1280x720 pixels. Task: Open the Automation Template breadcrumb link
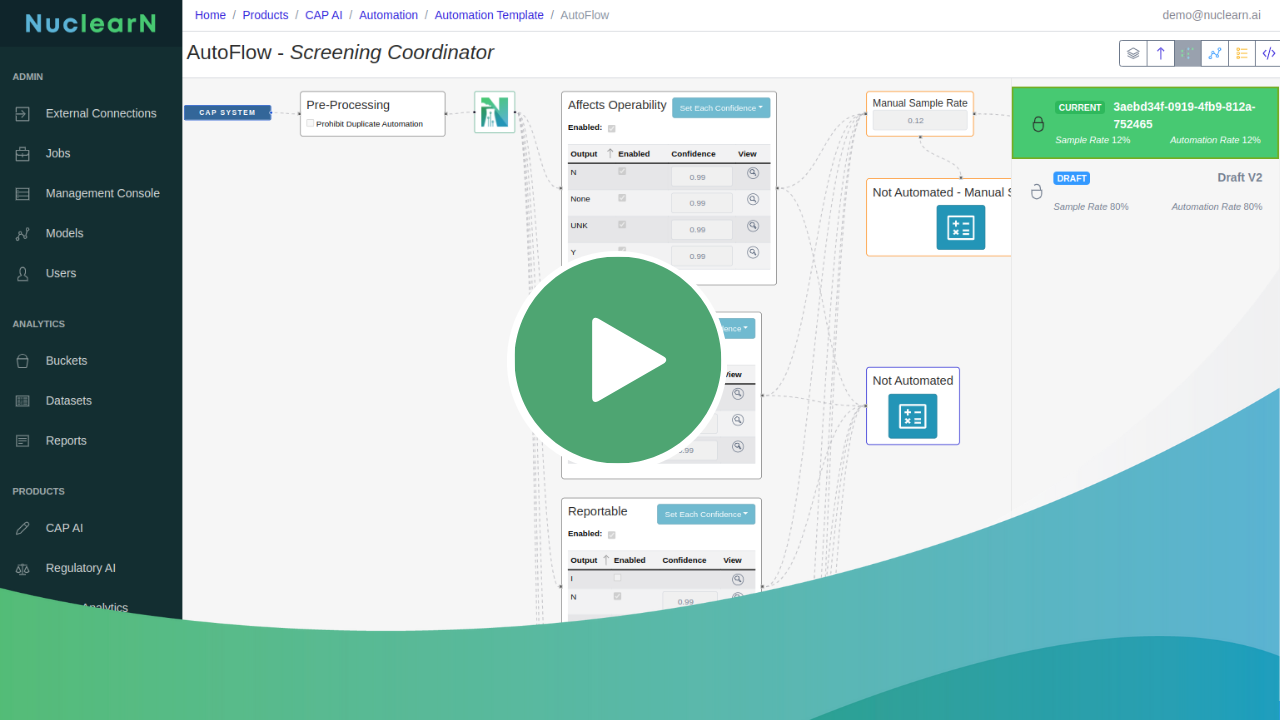(x=489, y=15)
